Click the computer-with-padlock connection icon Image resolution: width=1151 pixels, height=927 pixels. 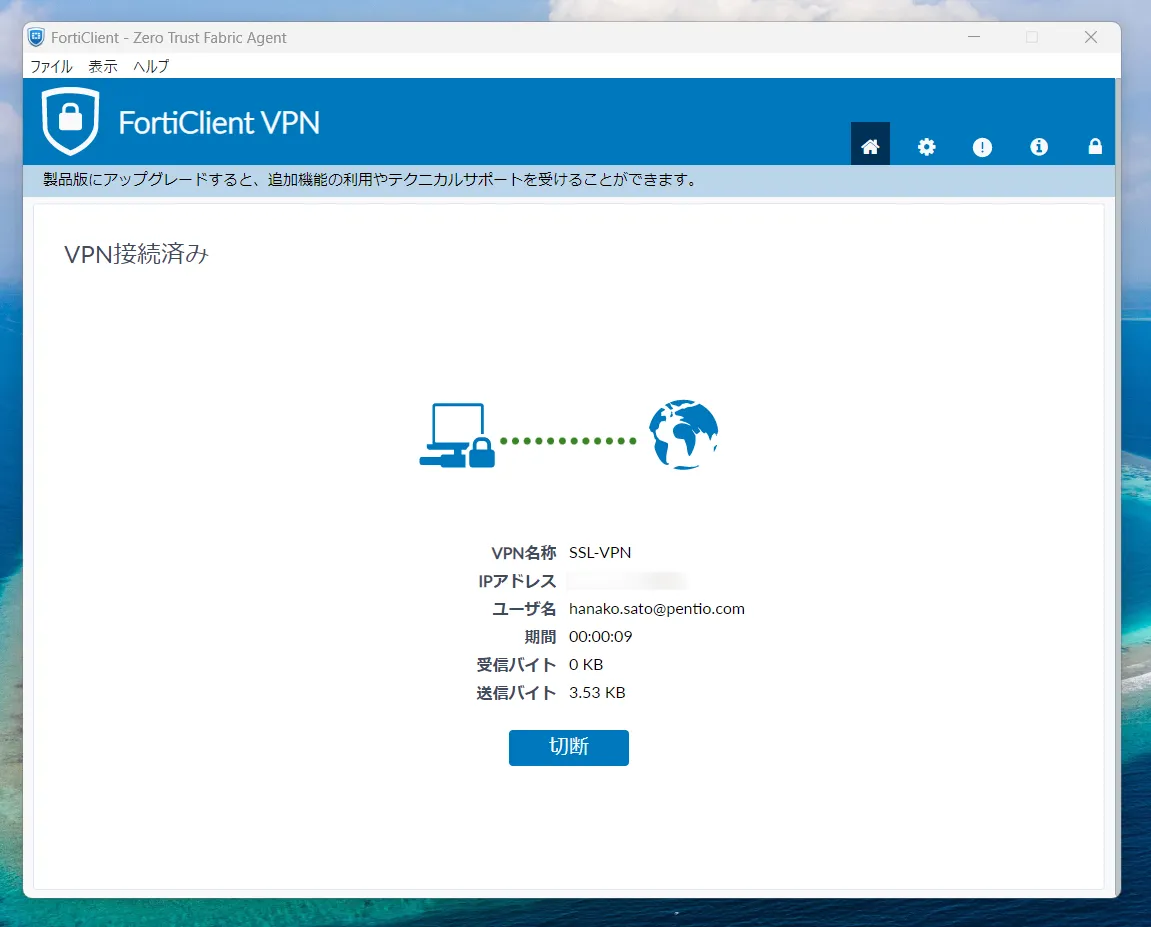tap(456, 434)
